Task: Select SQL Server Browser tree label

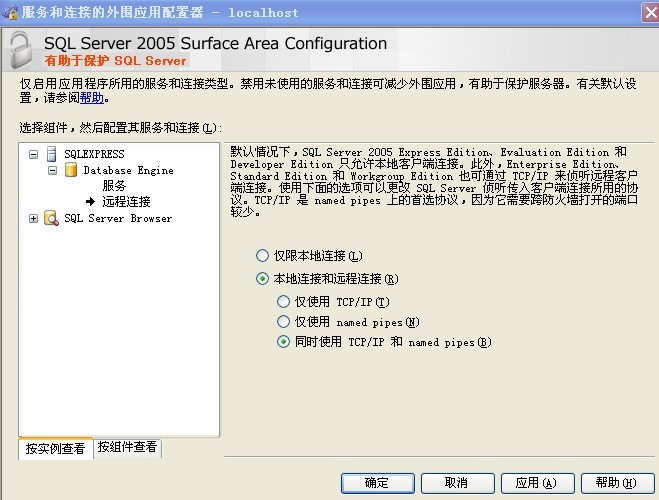Action: coord(118,218)
